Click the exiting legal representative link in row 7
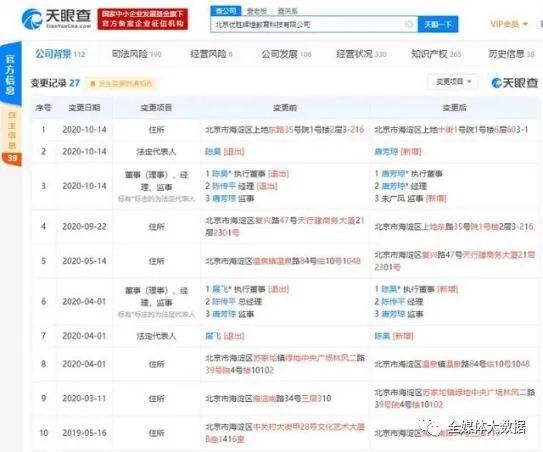543x452 pixels. pos(213,336)
